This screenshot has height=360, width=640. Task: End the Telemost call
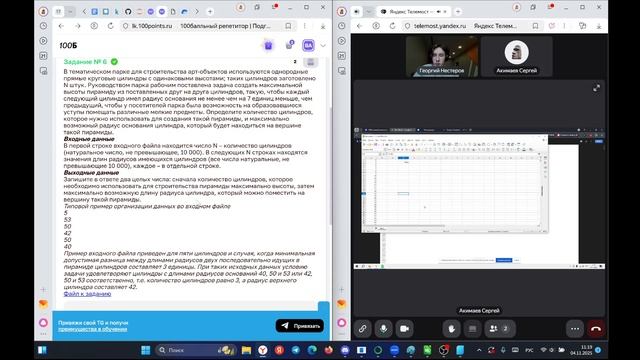point(596,329)
